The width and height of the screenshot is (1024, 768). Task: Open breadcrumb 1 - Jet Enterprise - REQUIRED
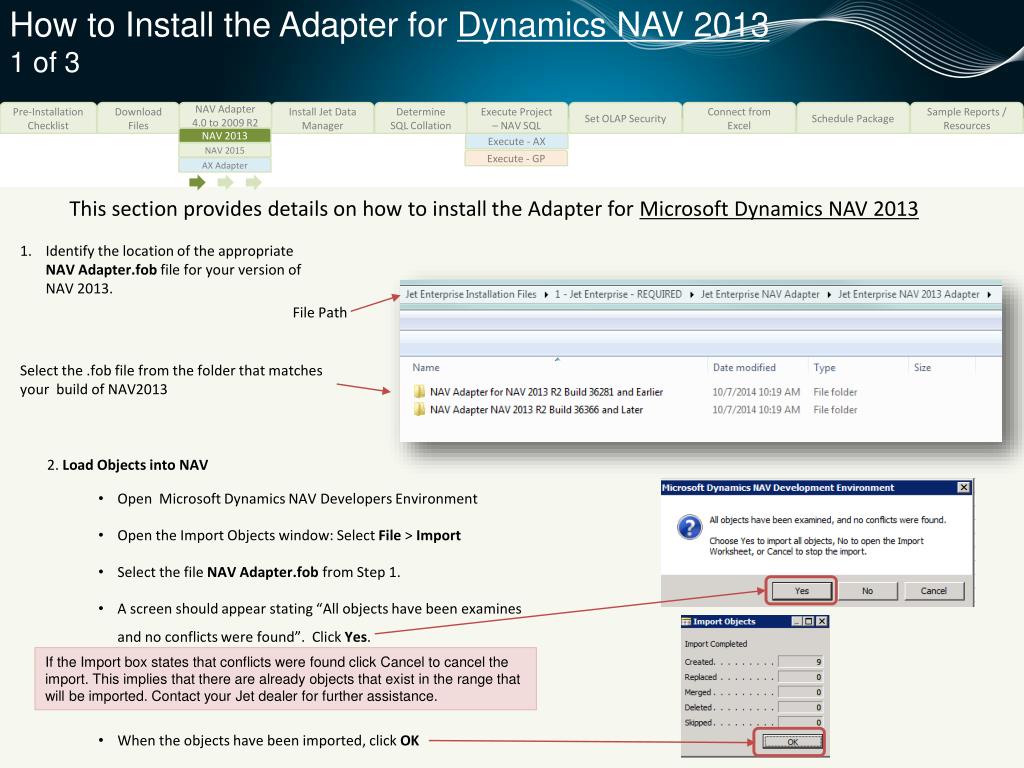(618, 295)
